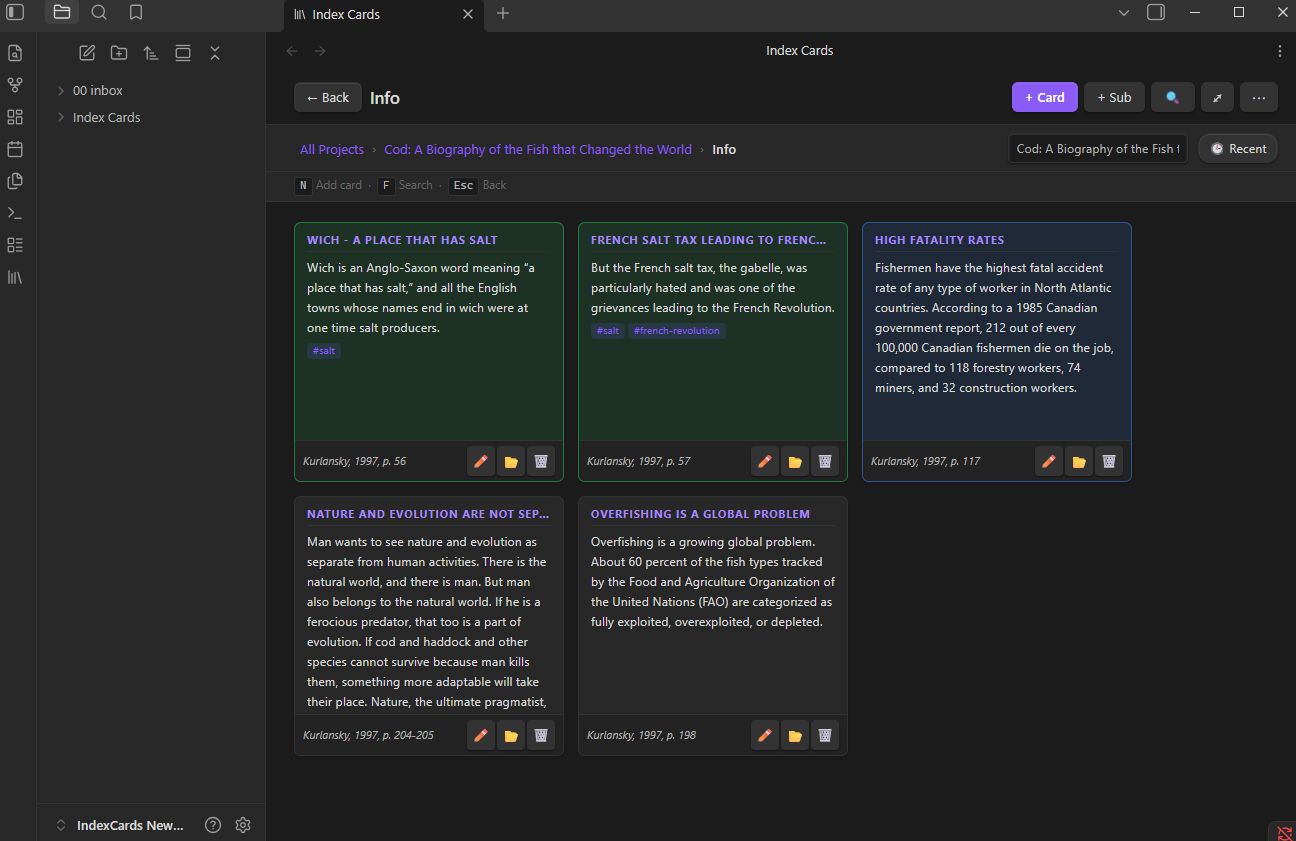Create new canvas from ribbon icon
This screenshot has height=841, width=1296.
point(15,117)
